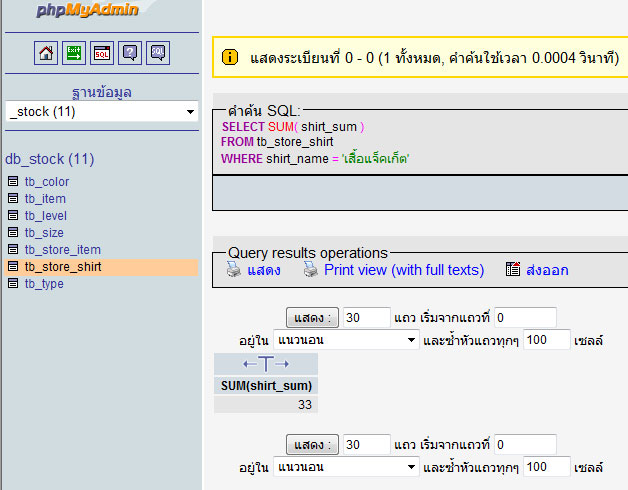Click the upper แสดง : button
Viewport: 628px width, 490px height.
pyautogui.click(x=312, y=318)
